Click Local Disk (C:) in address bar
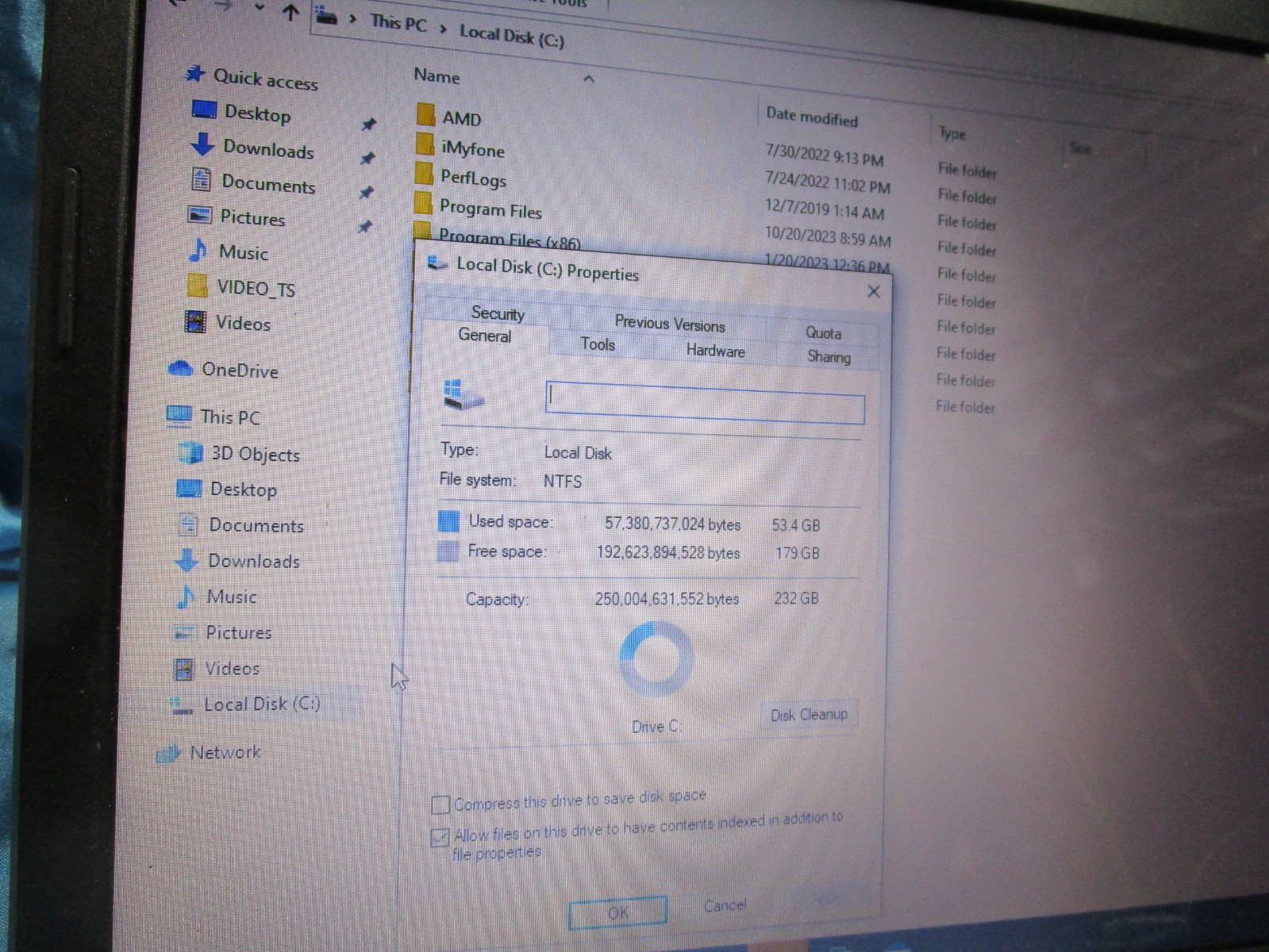This screenshot has width=1269, height=952. click(x=512, y=35)
